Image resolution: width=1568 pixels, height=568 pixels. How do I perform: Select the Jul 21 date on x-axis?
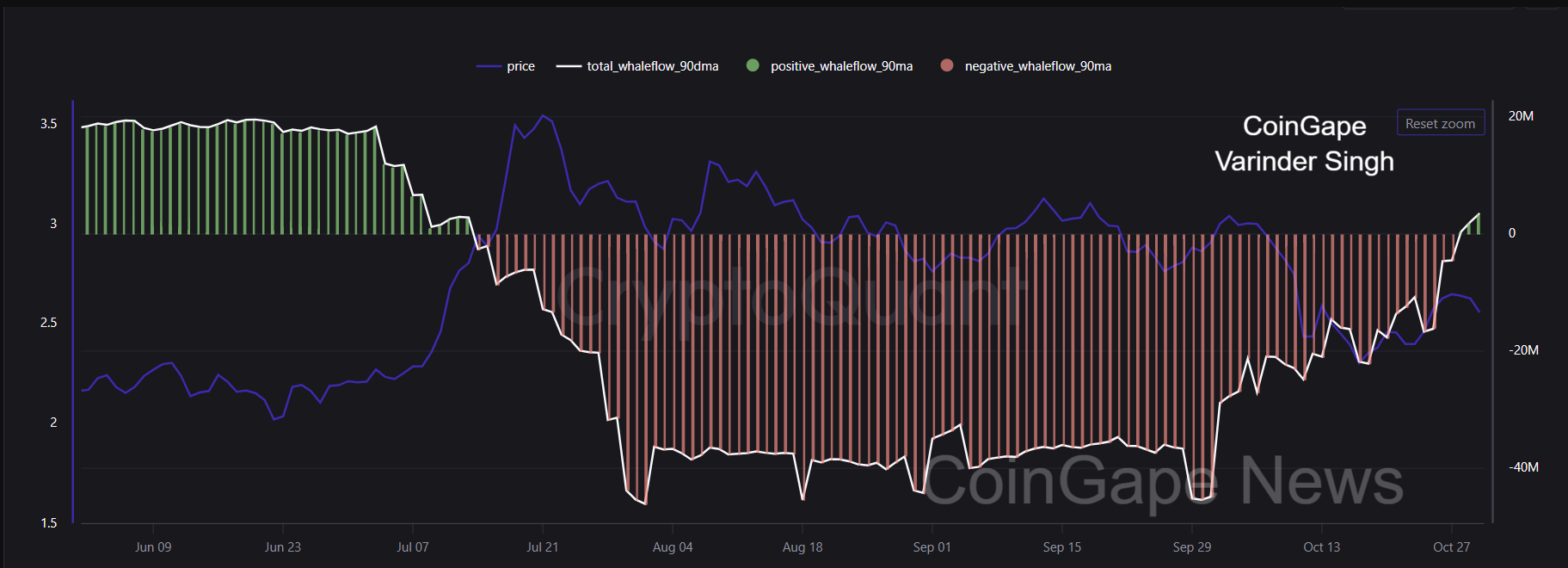coord(542,547)
